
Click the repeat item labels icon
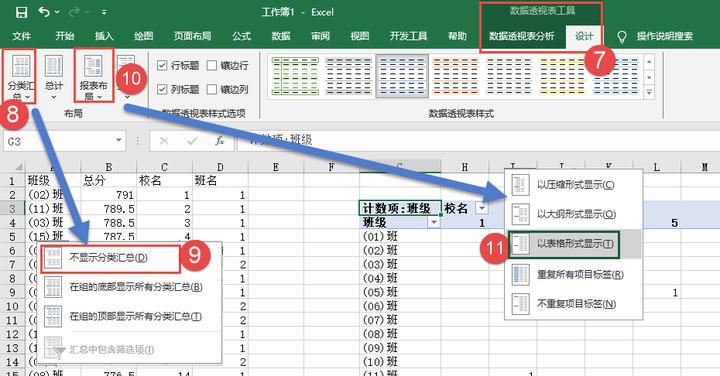(520, 275)
